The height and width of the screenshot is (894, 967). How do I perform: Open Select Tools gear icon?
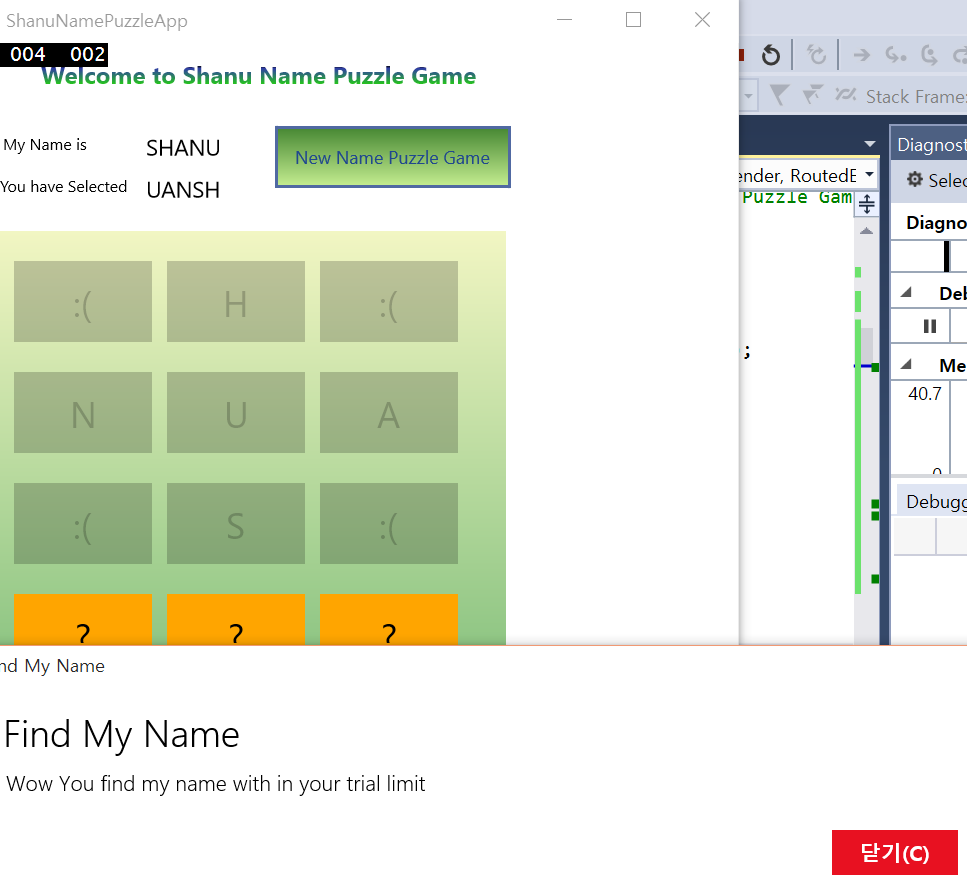915,179
